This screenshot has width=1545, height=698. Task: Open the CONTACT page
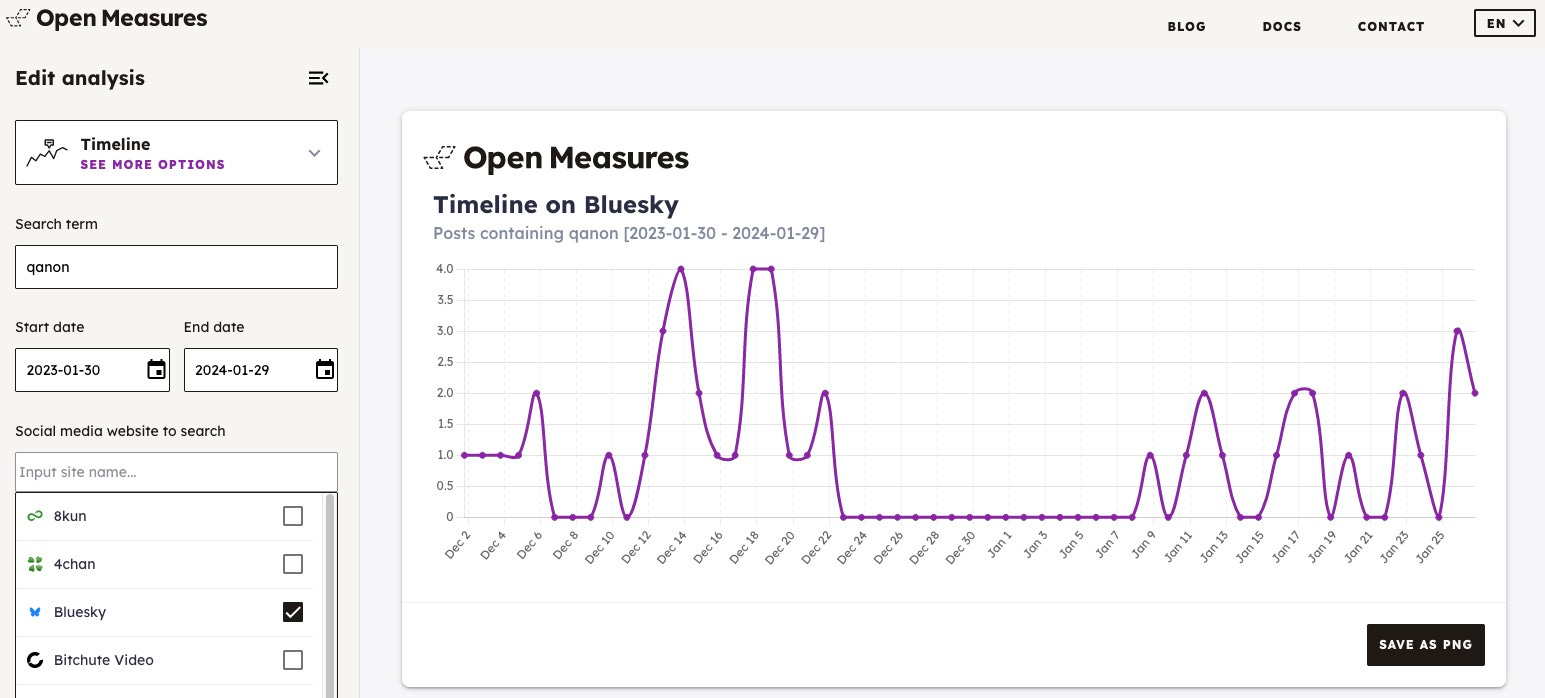1391,27
